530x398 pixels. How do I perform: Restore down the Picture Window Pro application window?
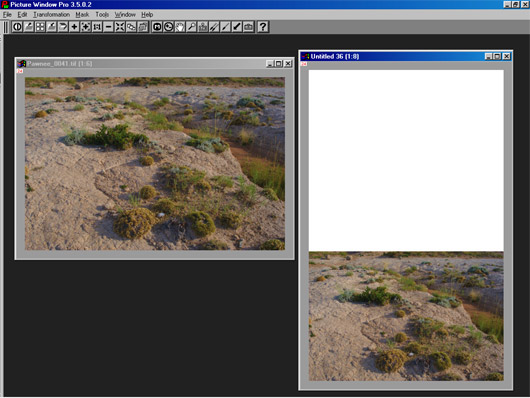[x=516, y=4]
